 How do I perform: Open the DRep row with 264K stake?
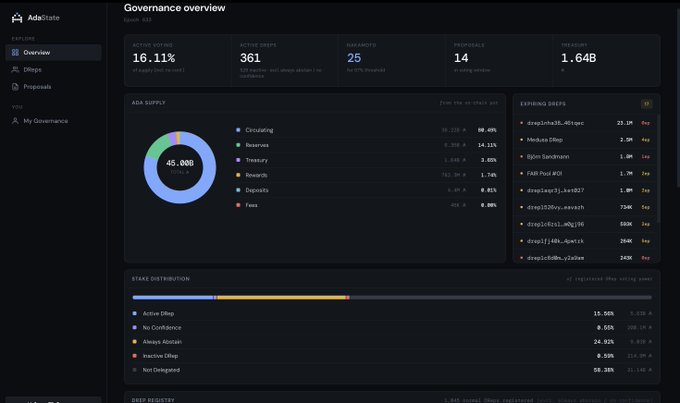pyautogui.click(x=585, y=241)
